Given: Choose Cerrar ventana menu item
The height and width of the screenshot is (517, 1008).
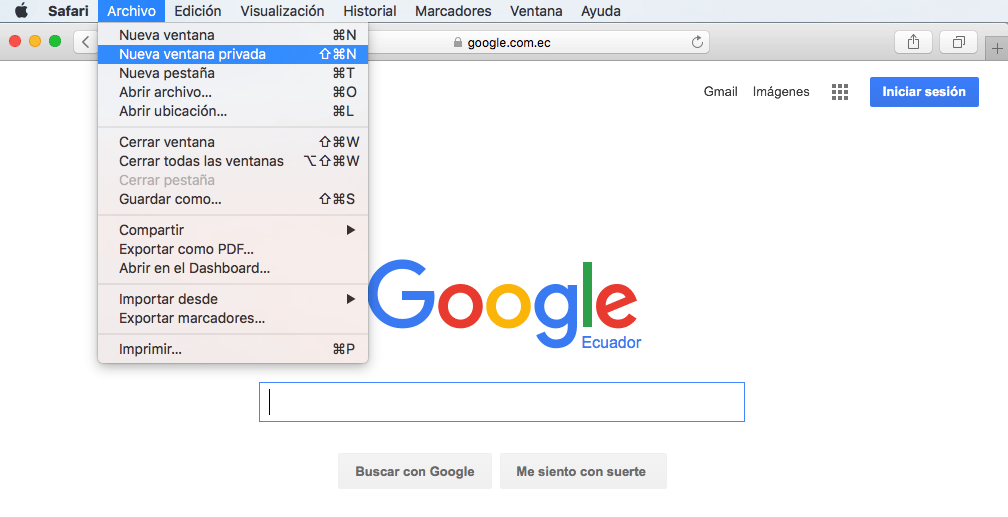Looking at the screenshot, I should pos(233,142).
